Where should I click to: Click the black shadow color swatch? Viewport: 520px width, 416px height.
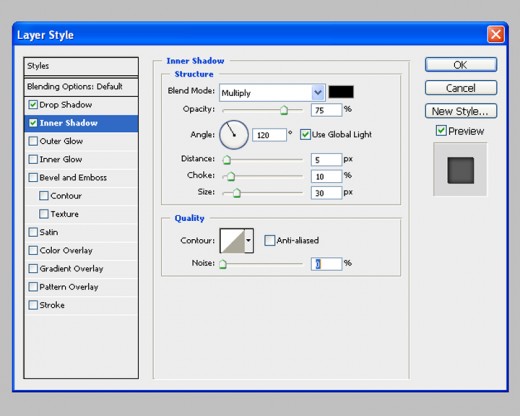click(341, 92)
